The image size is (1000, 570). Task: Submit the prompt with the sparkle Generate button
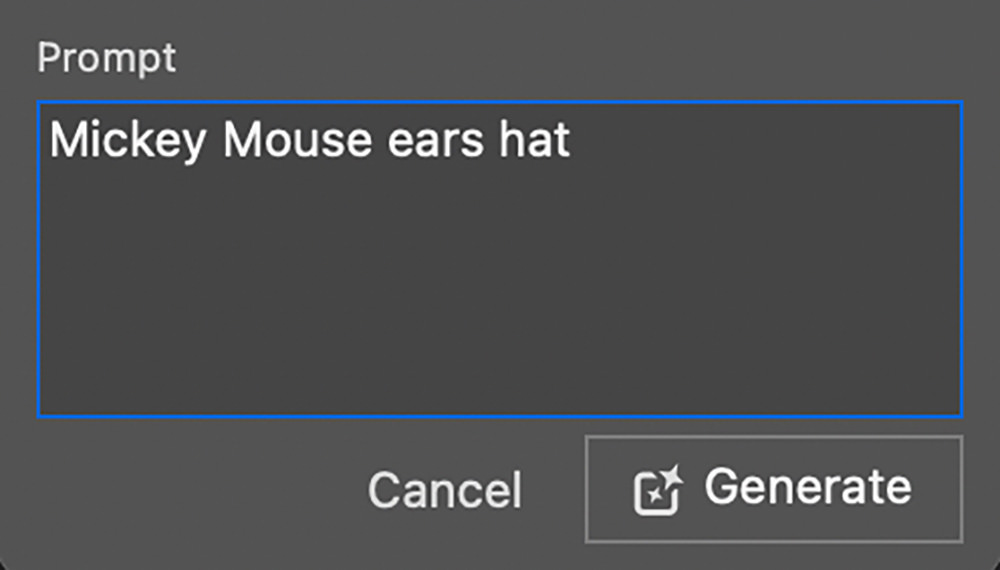[774, 489]
